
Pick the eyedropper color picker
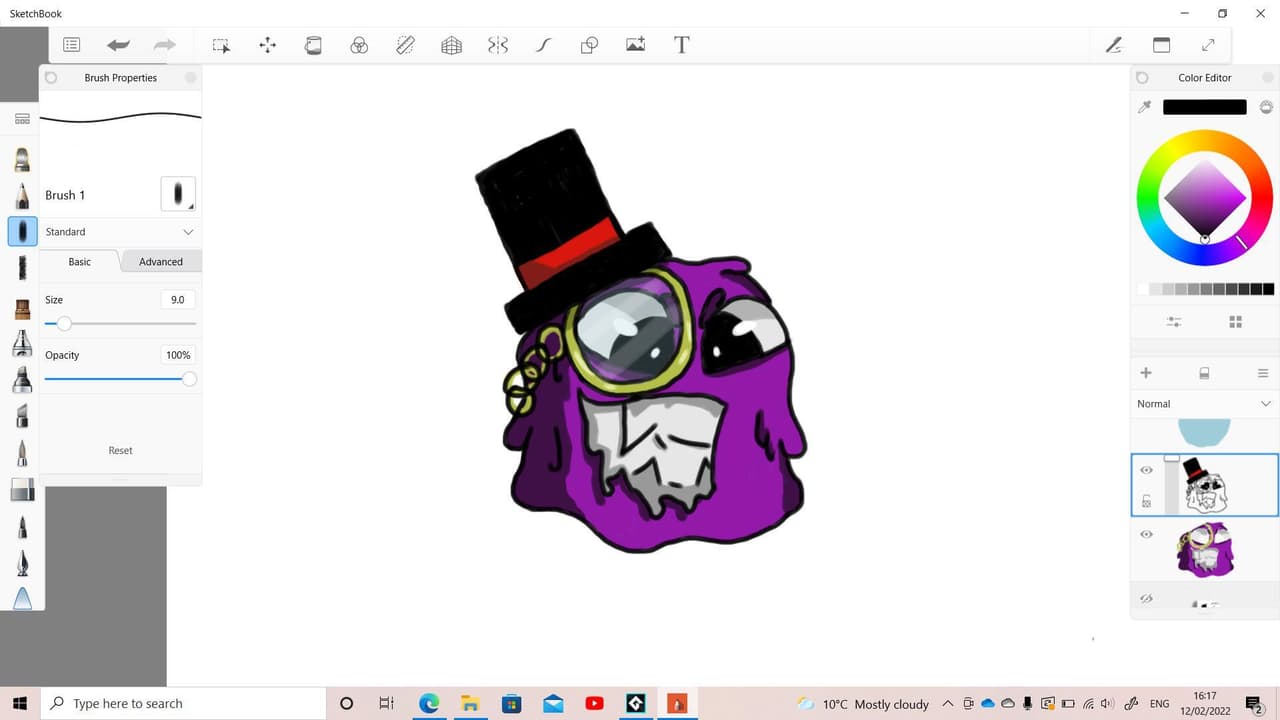click(1145, 107)
